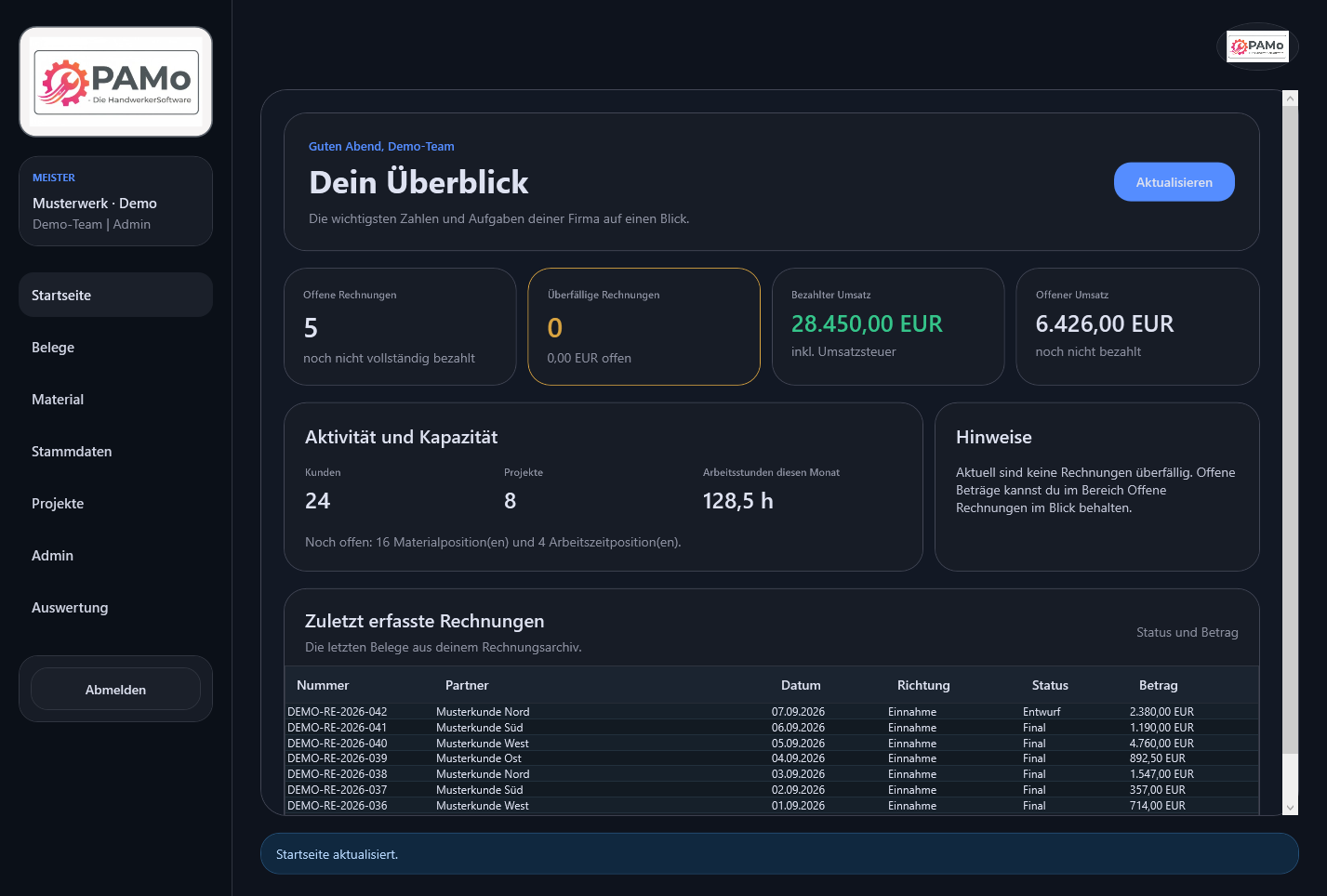The height and width of the screenshot is (896, 1327).
Task: Open the Admin menu entry
Action: tap(116, 555)
